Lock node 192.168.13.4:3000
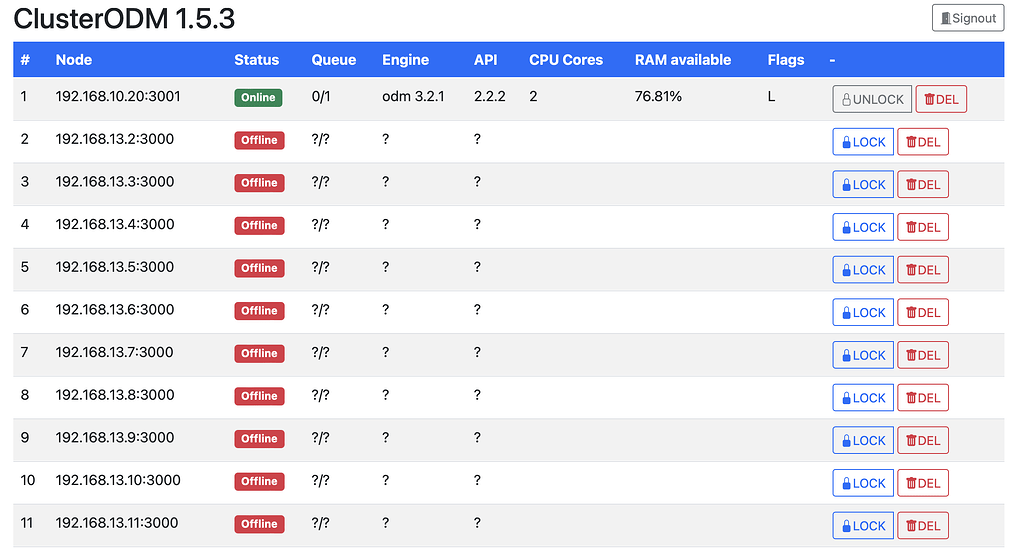This screenshot has width=1024, height=549. 863,227
